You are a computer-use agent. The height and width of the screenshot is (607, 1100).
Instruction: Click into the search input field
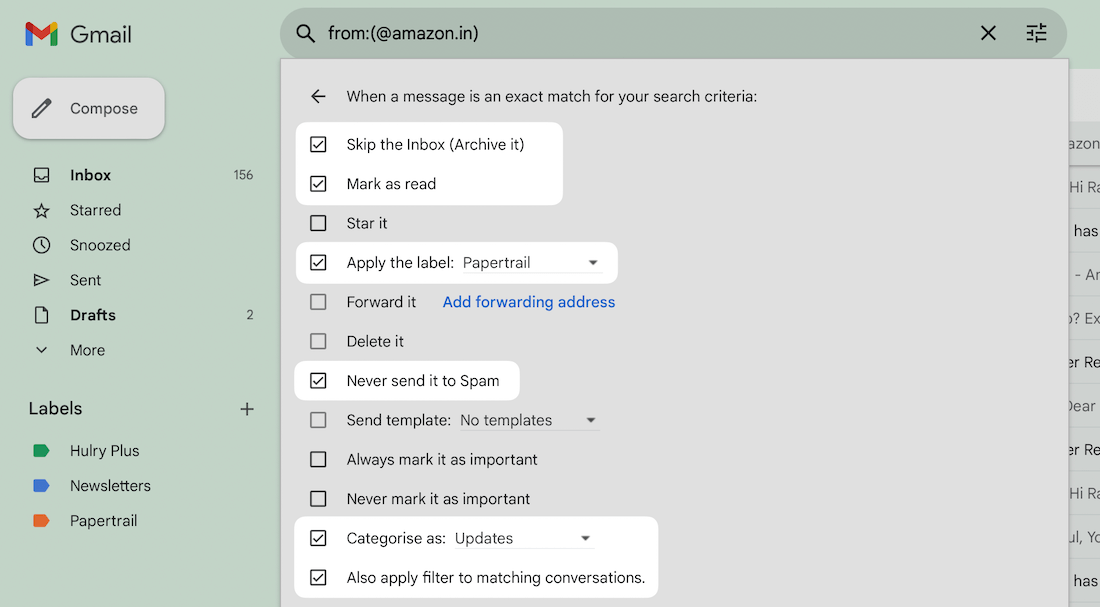point(640,34)
